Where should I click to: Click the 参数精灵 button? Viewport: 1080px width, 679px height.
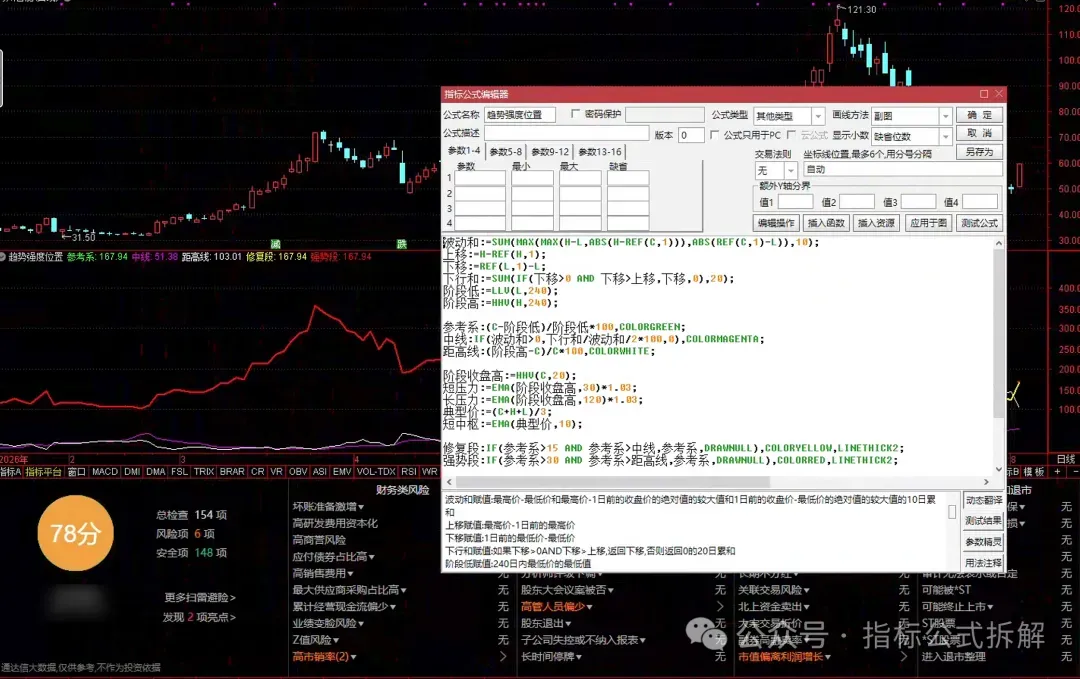[x=984, y=542]
